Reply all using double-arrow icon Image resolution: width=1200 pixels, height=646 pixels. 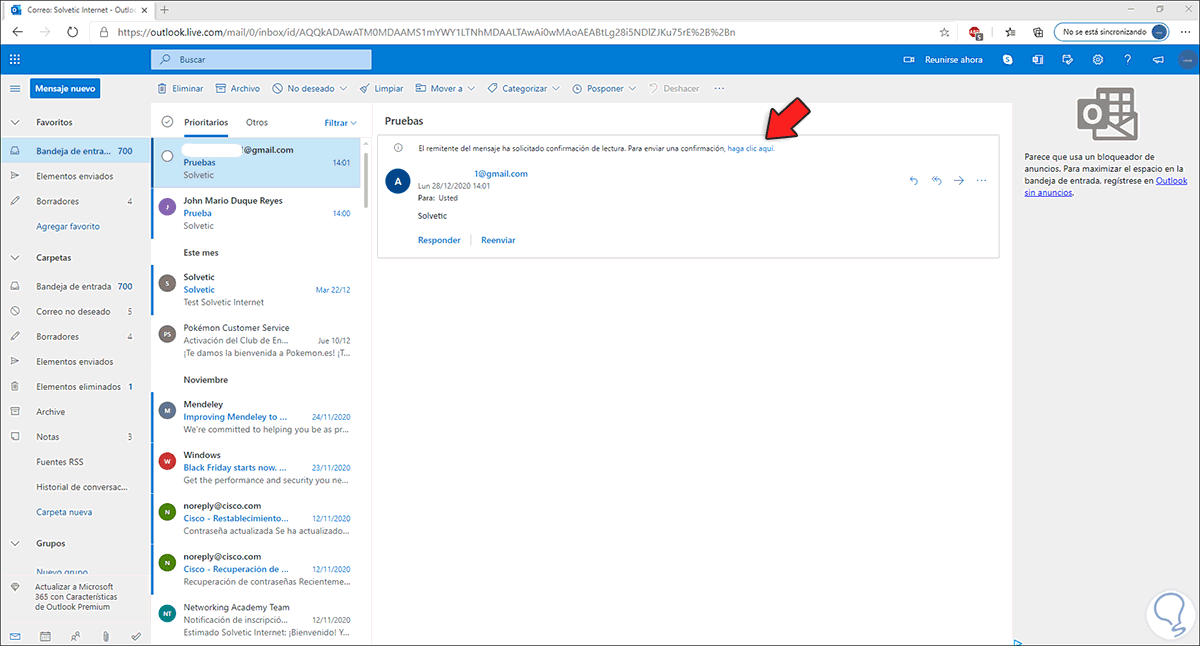tap(936, 180)
